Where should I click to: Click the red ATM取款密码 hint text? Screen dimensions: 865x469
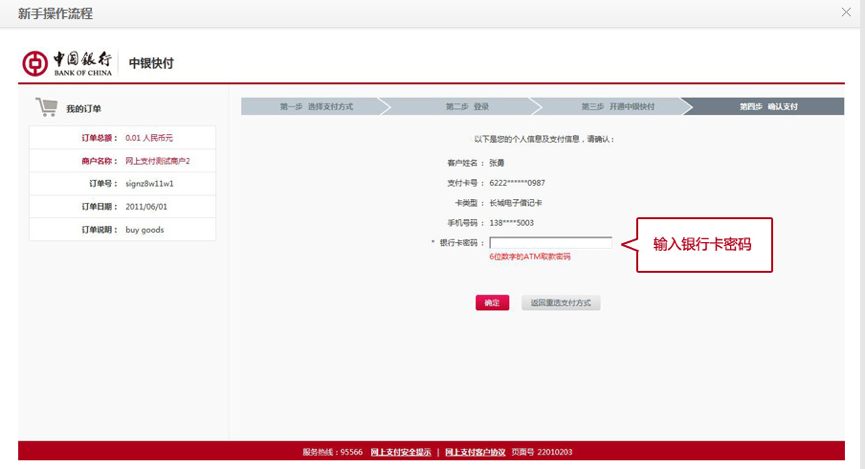pos(530,257)
